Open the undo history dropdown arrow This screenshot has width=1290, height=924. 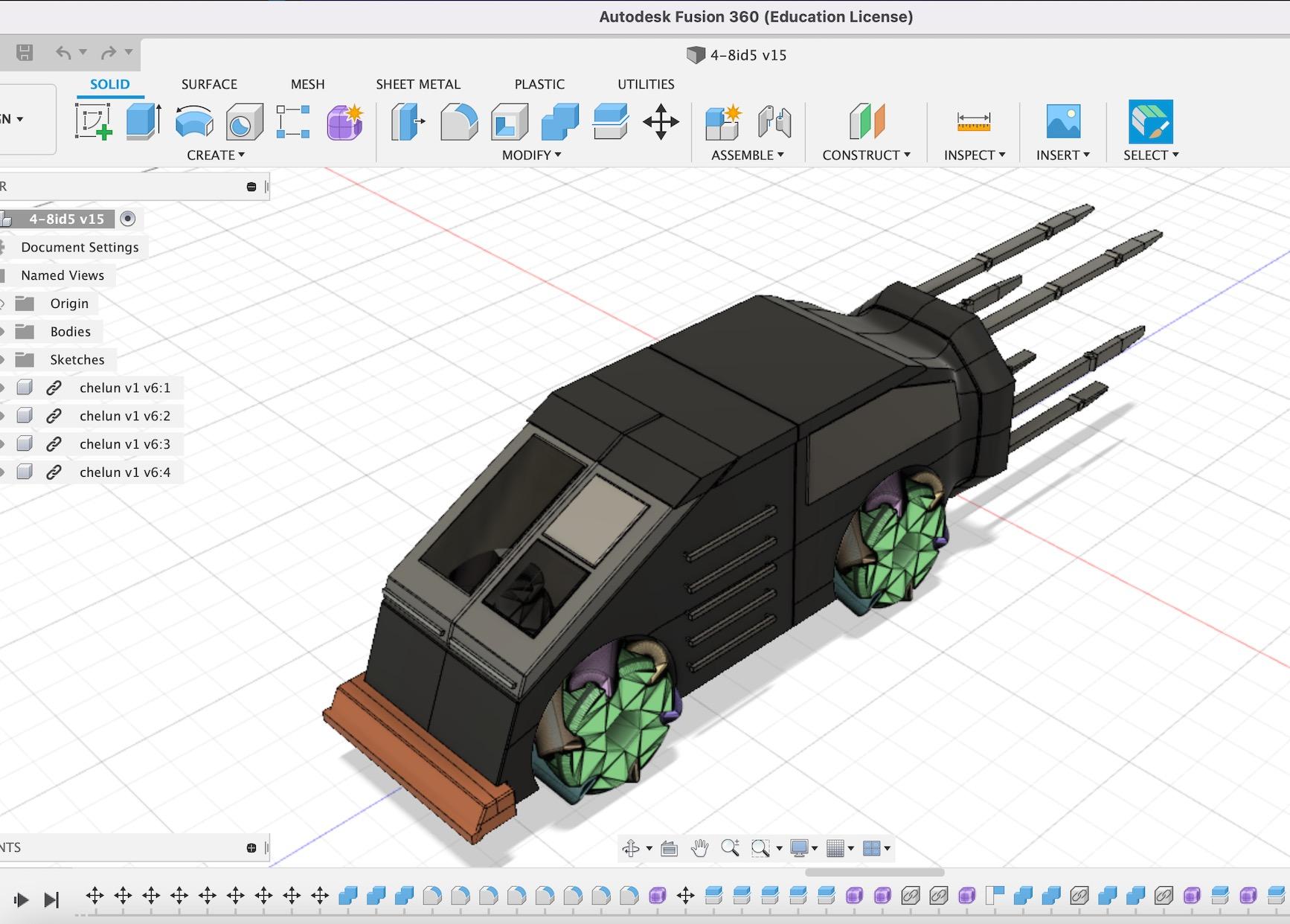[x=83, y=52]
